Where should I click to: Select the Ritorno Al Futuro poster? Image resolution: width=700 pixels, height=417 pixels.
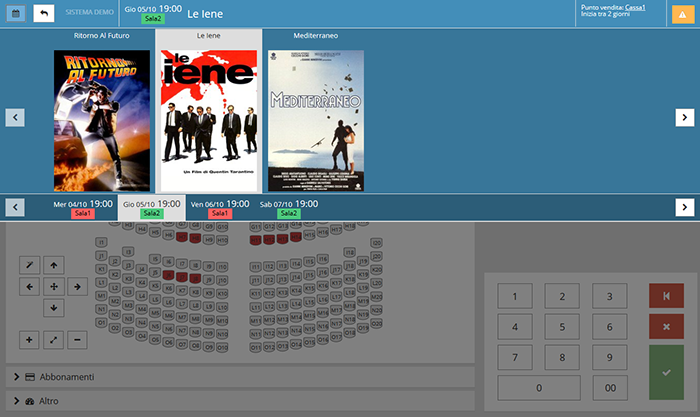click(102, 121)
